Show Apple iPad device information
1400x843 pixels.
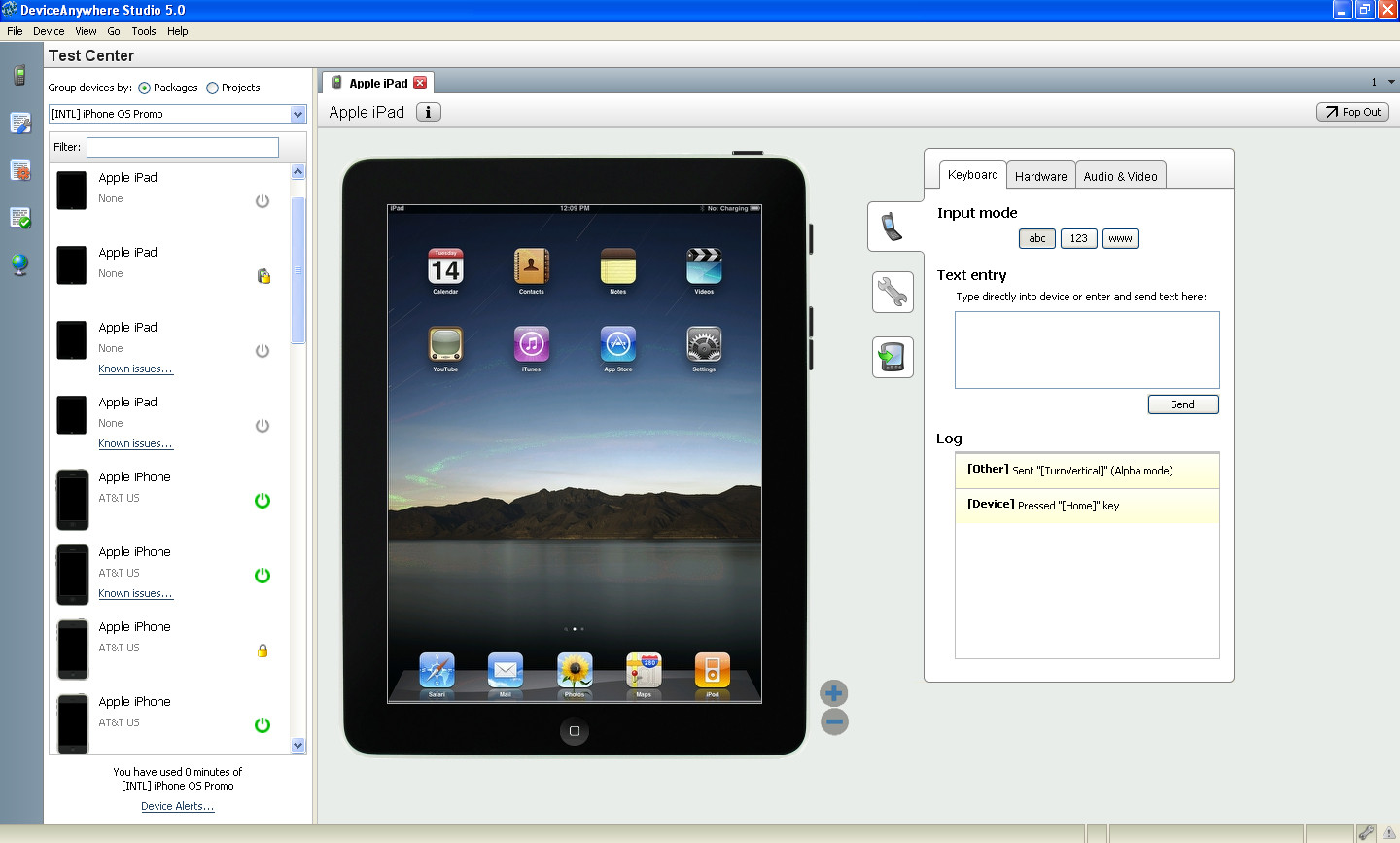coord(429,112)
